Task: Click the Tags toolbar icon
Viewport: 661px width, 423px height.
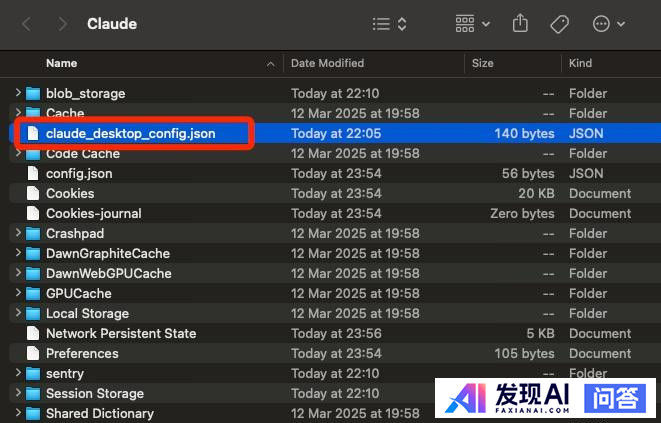Action: coord(560,23)
